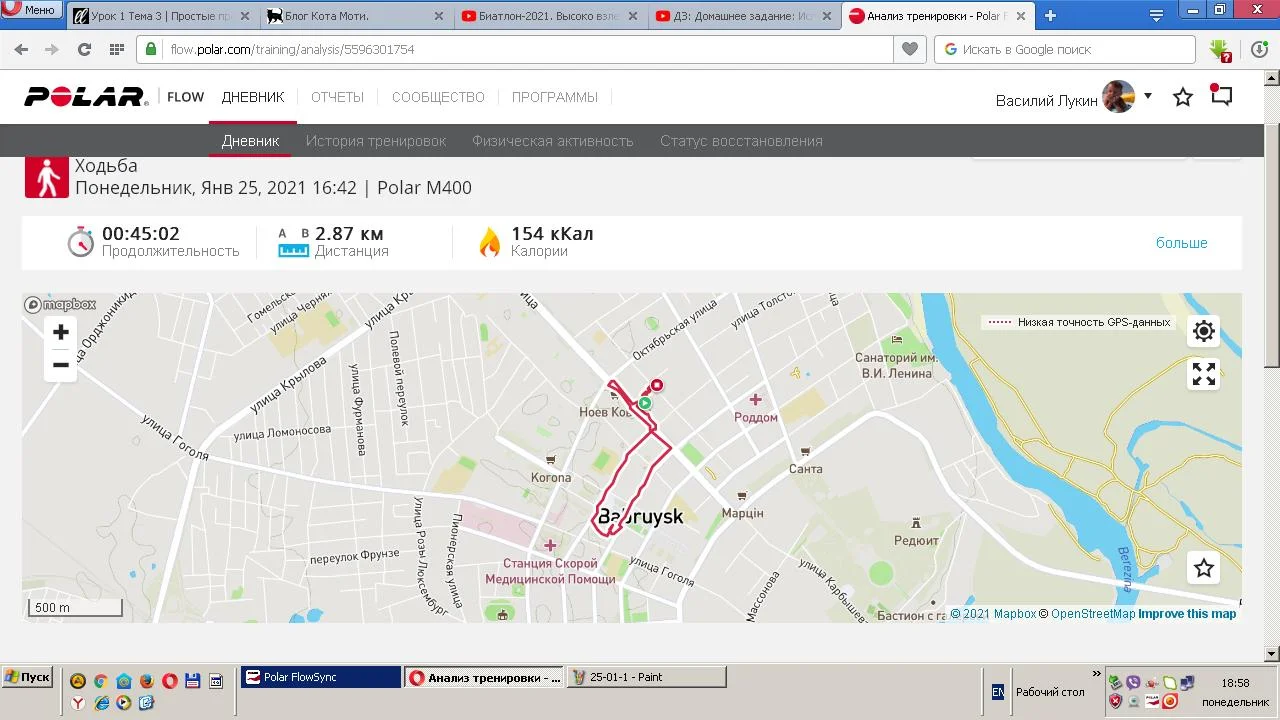Viewport: 1280px width, 720px height.
Task: Open the browser speed dial grid
Action: [x=116, y=49]
